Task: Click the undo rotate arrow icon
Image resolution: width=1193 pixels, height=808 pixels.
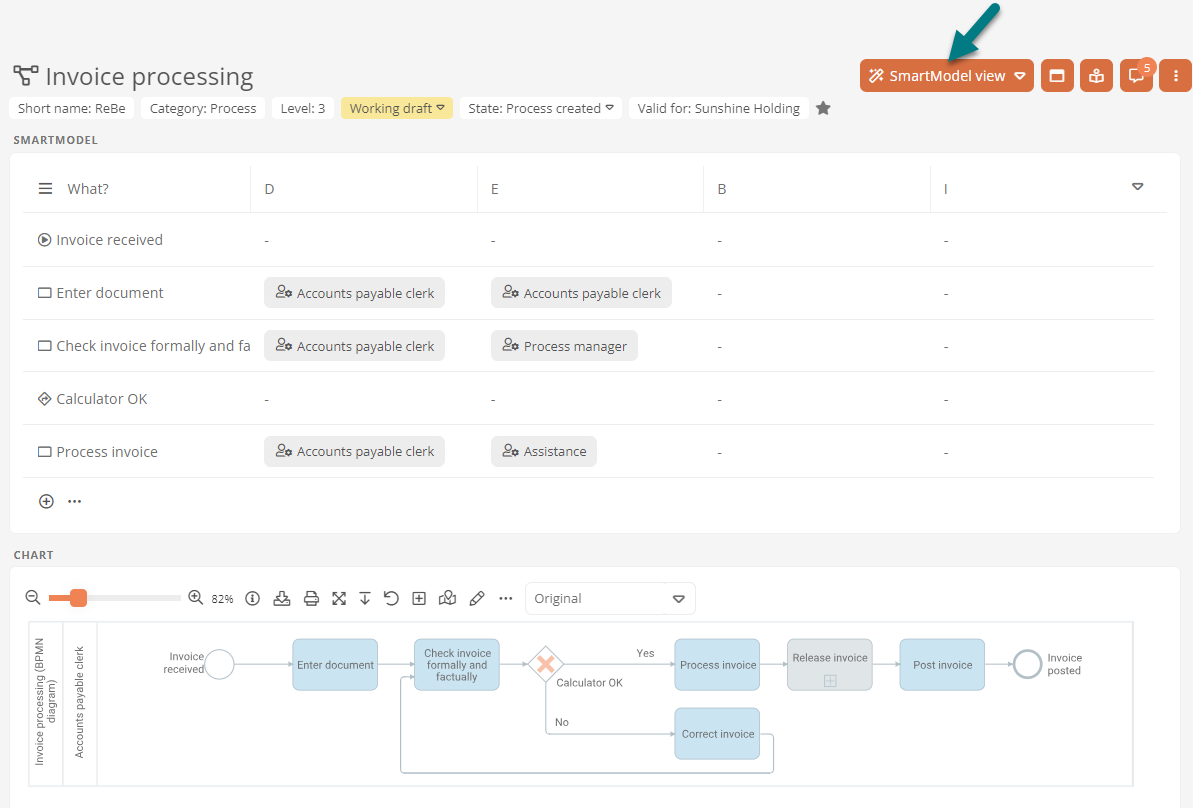Action: pyautogui.click(x=391, y=598)
